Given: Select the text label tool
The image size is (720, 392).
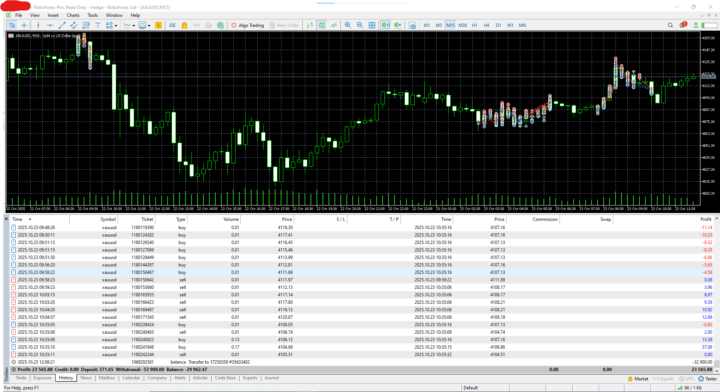Looking at the screenshot, I should (98, 25).
